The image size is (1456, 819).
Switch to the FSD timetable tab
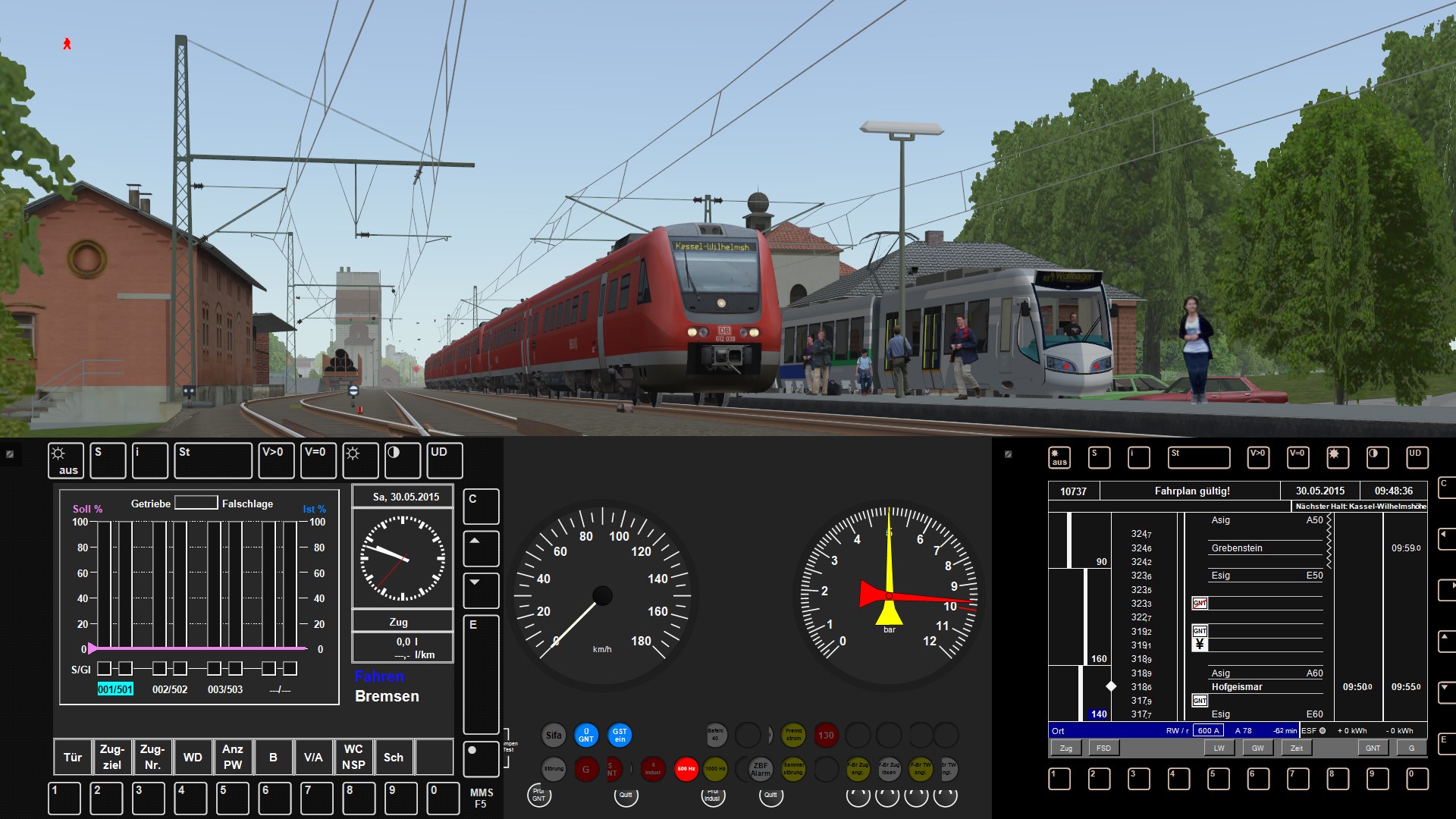(1103, 748)
